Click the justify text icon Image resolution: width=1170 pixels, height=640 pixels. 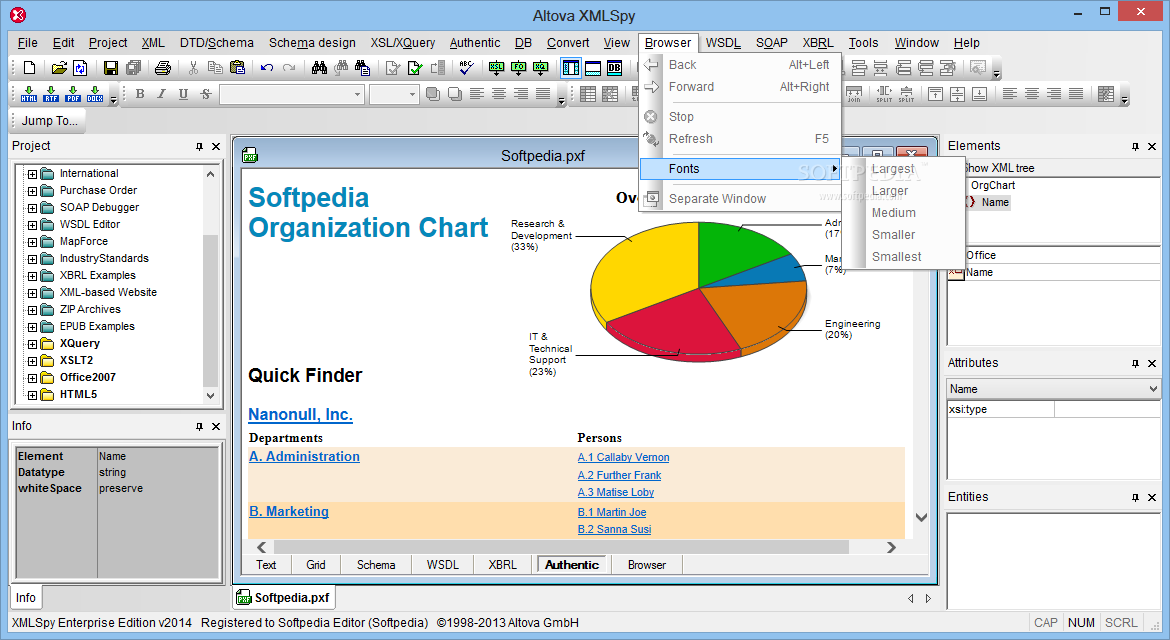542,93
